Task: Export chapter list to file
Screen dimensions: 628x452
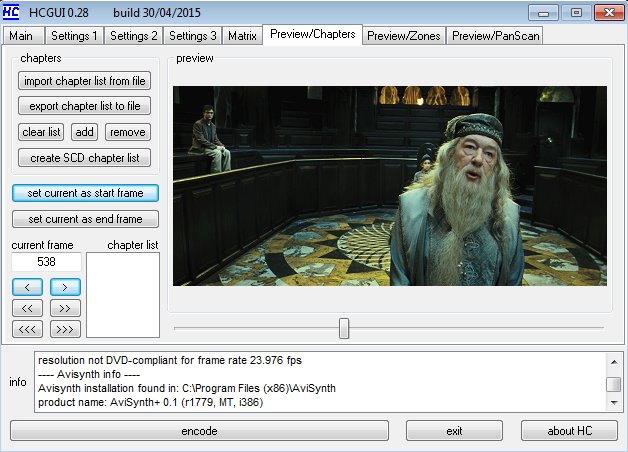Action: tap(85, 106)
